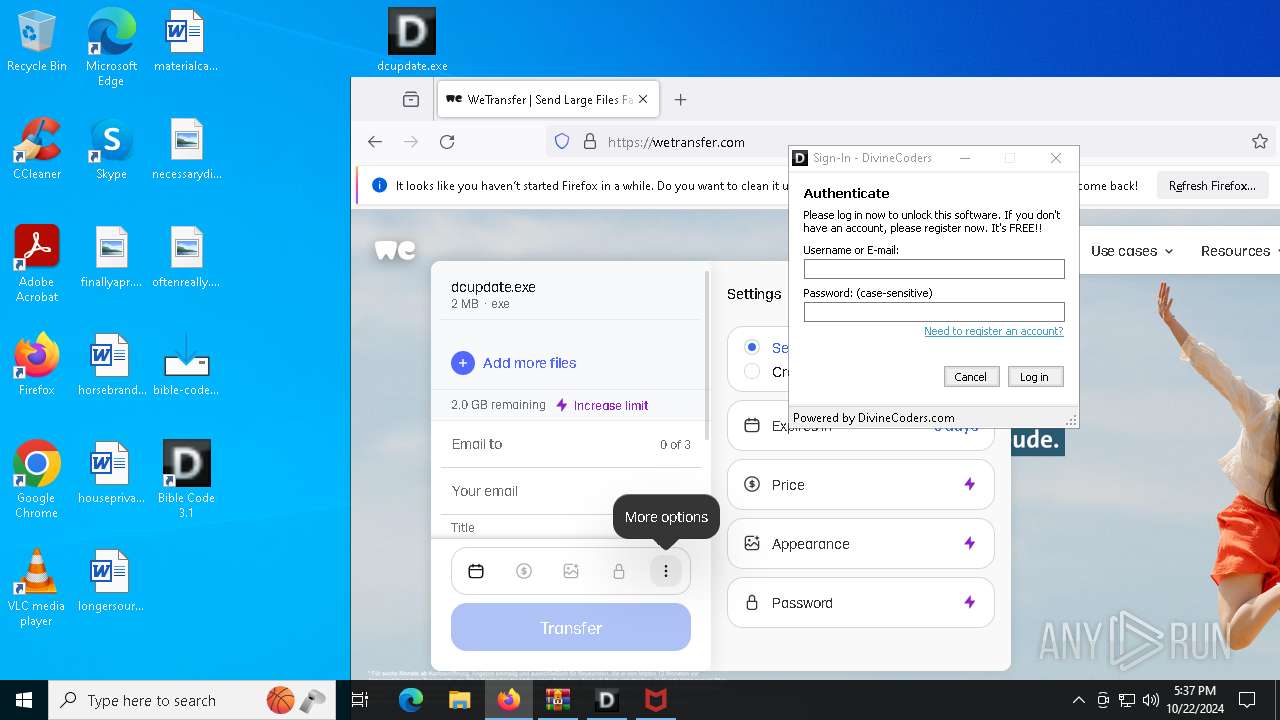Image resolution: width=1280 pixels, height=720 pixels.
Task: Click the taskbar search box
Action: click(192, 700)
